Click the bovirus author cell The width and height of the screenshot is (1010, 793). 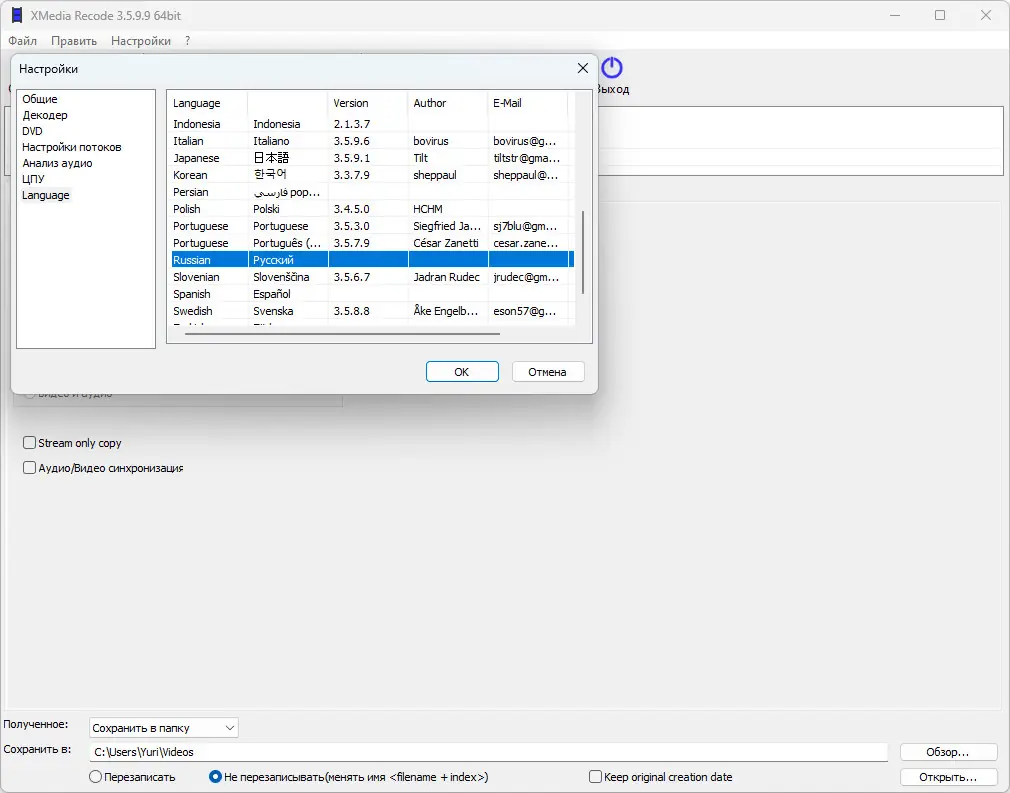tap(430, 141)
